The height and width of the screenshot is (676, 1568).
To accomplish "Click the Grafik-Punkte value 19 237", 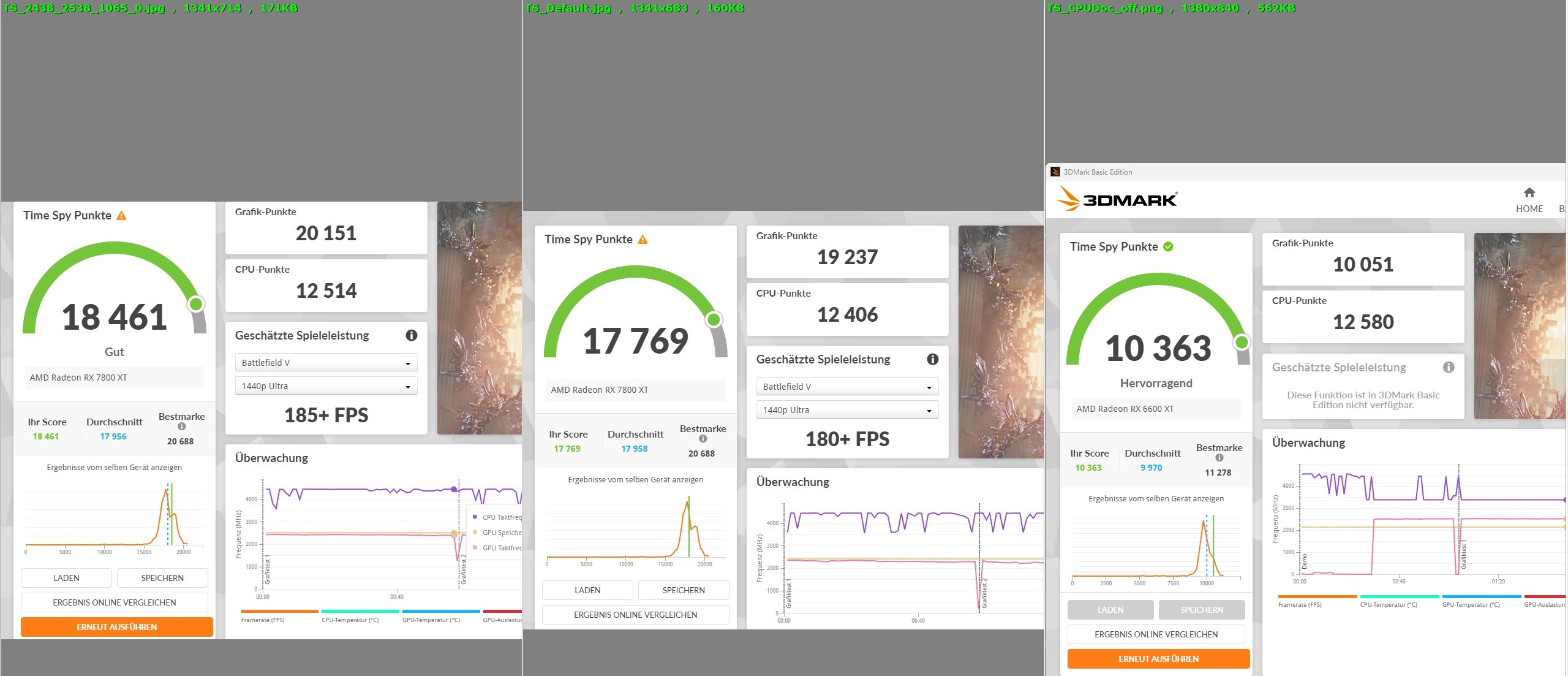I will point(847,257).
